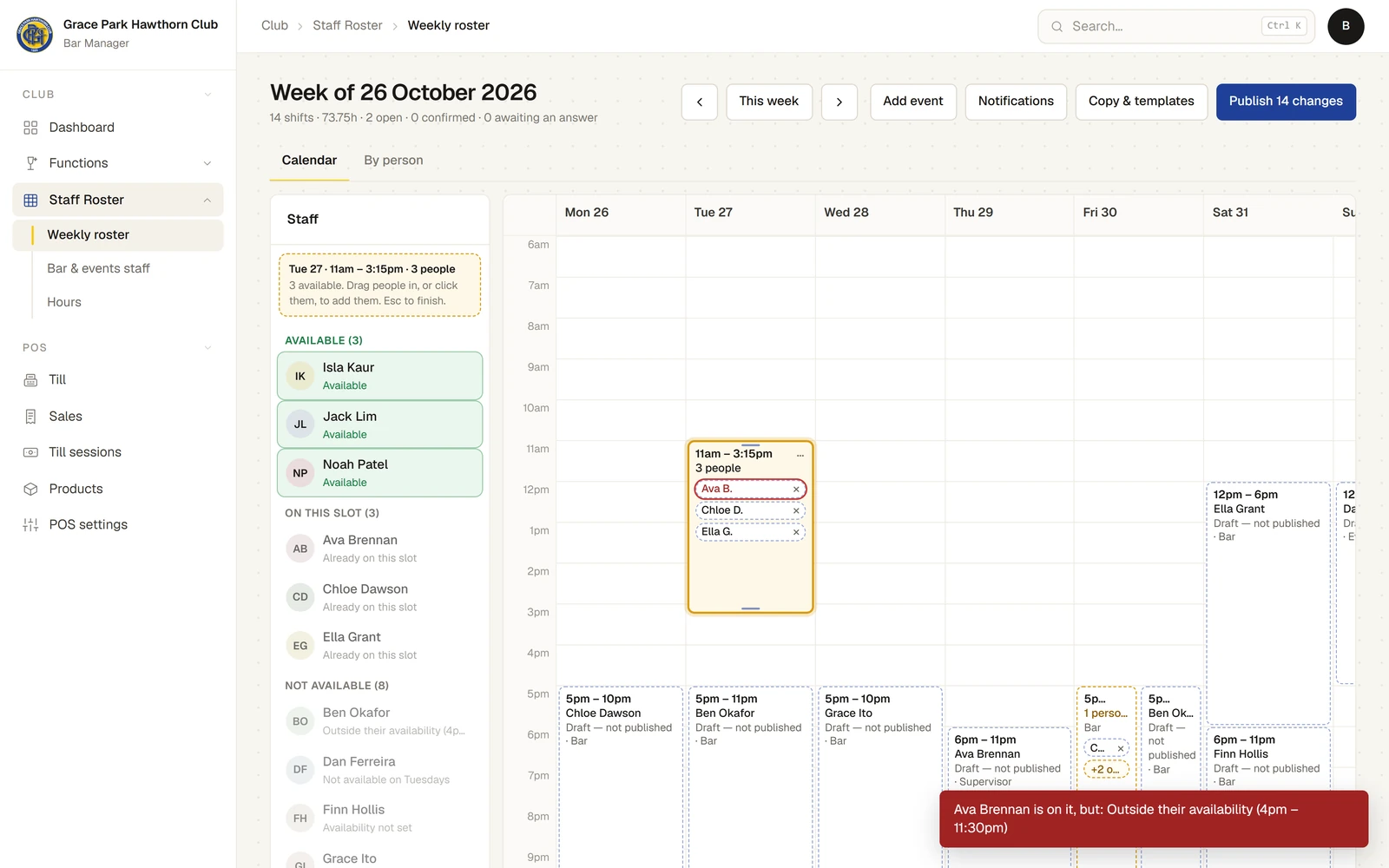Select Ava Brennan's Thursday 6pm shift

1010,759
